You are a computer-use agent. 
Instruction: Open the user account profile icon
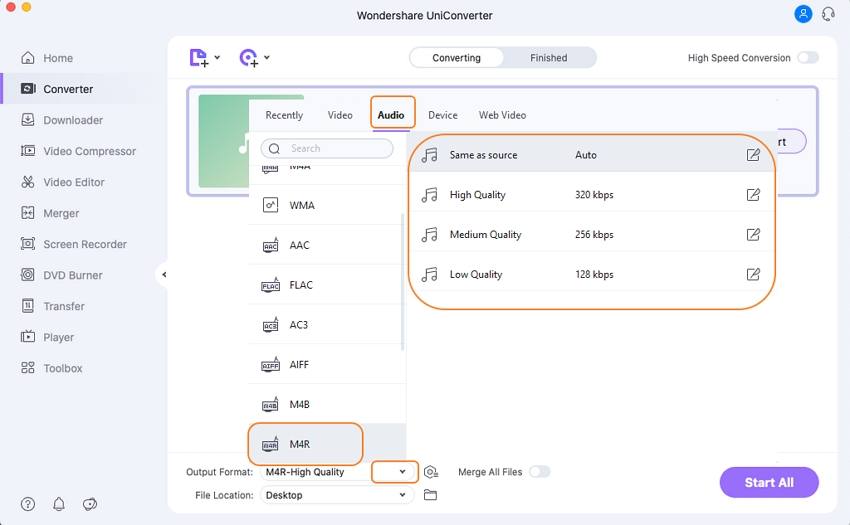pyautogui.click(x=803, y=14)
